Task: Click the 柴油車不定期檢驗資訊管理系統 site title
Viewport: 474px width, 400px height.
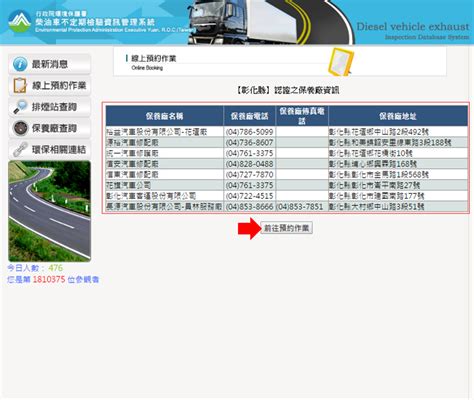Action: [95, 22]
